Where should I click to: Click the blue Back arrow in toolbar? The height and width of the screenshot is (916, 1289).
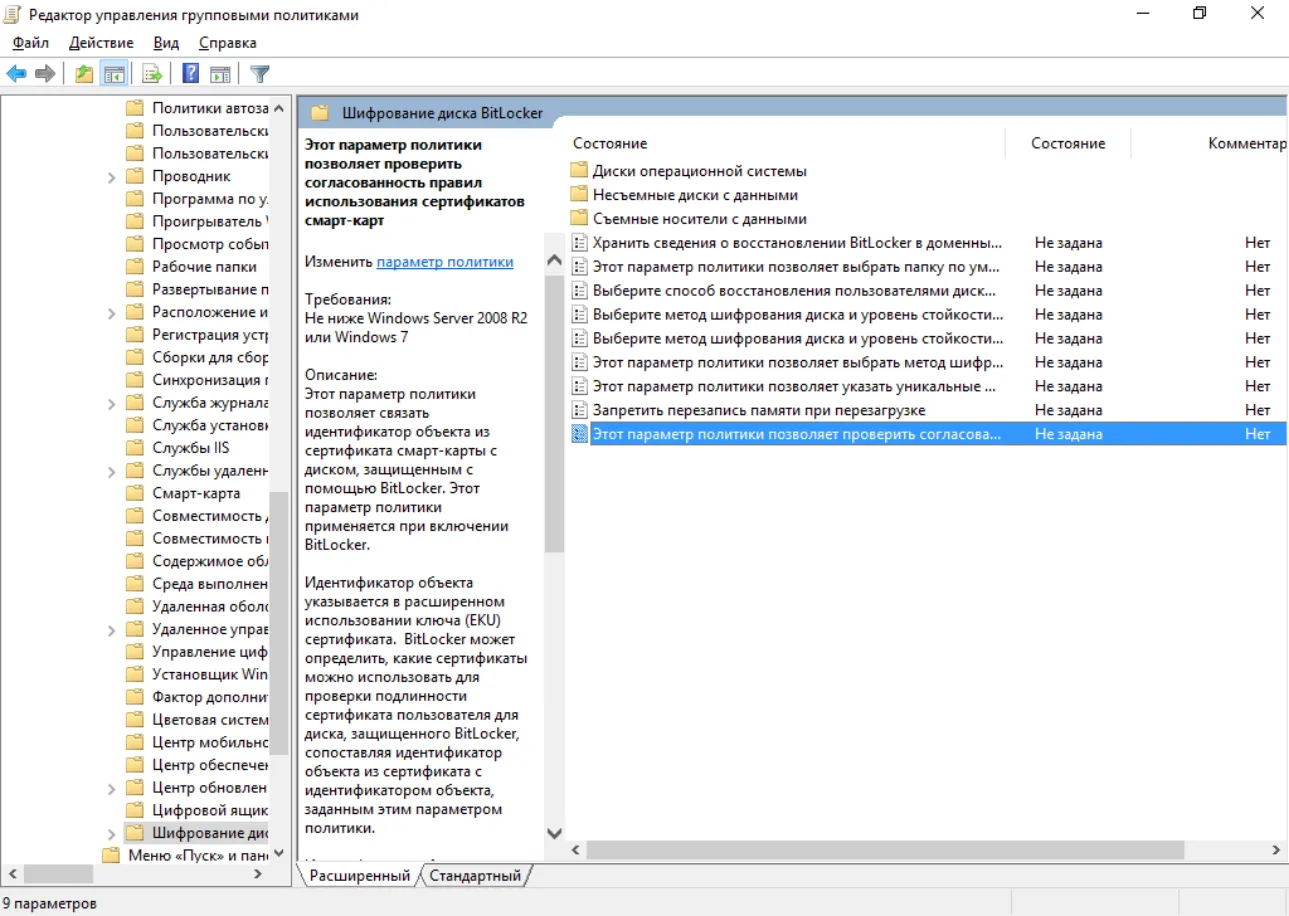[x=16, y=74]
